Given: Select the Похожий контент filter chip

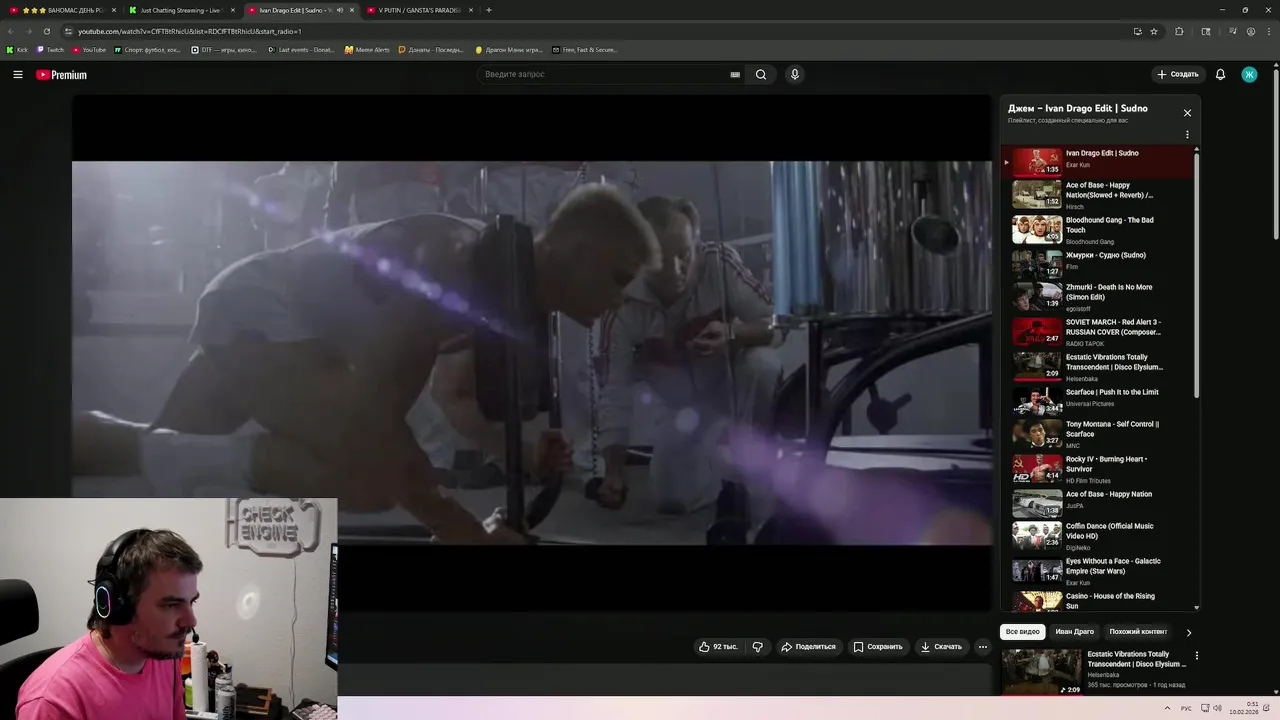Looking at the screenshot, I should click(x=1138, y=632).
